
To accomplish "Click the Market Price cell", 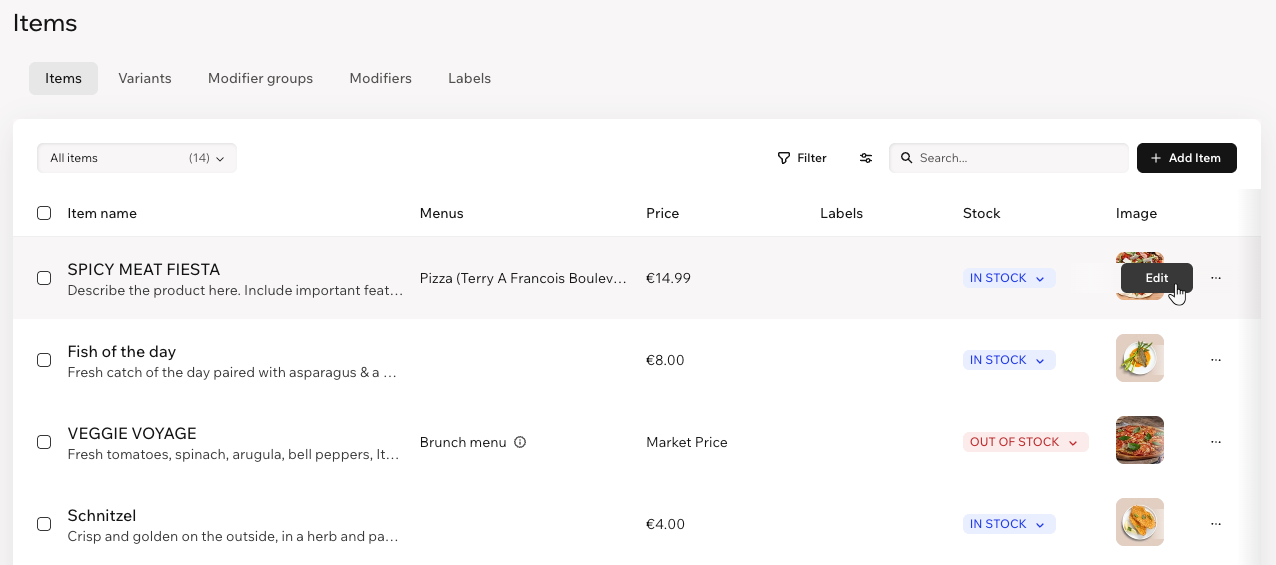I will point(687,442).
